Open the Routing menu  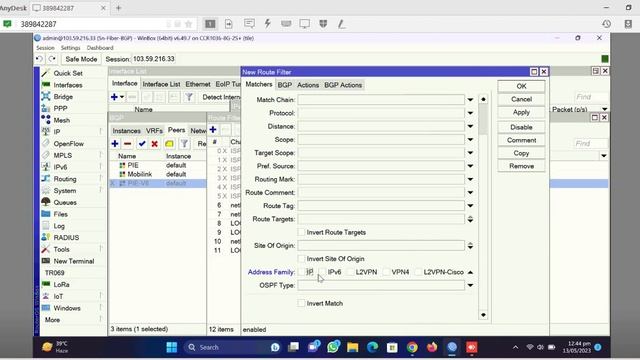(x=65, y=179)
